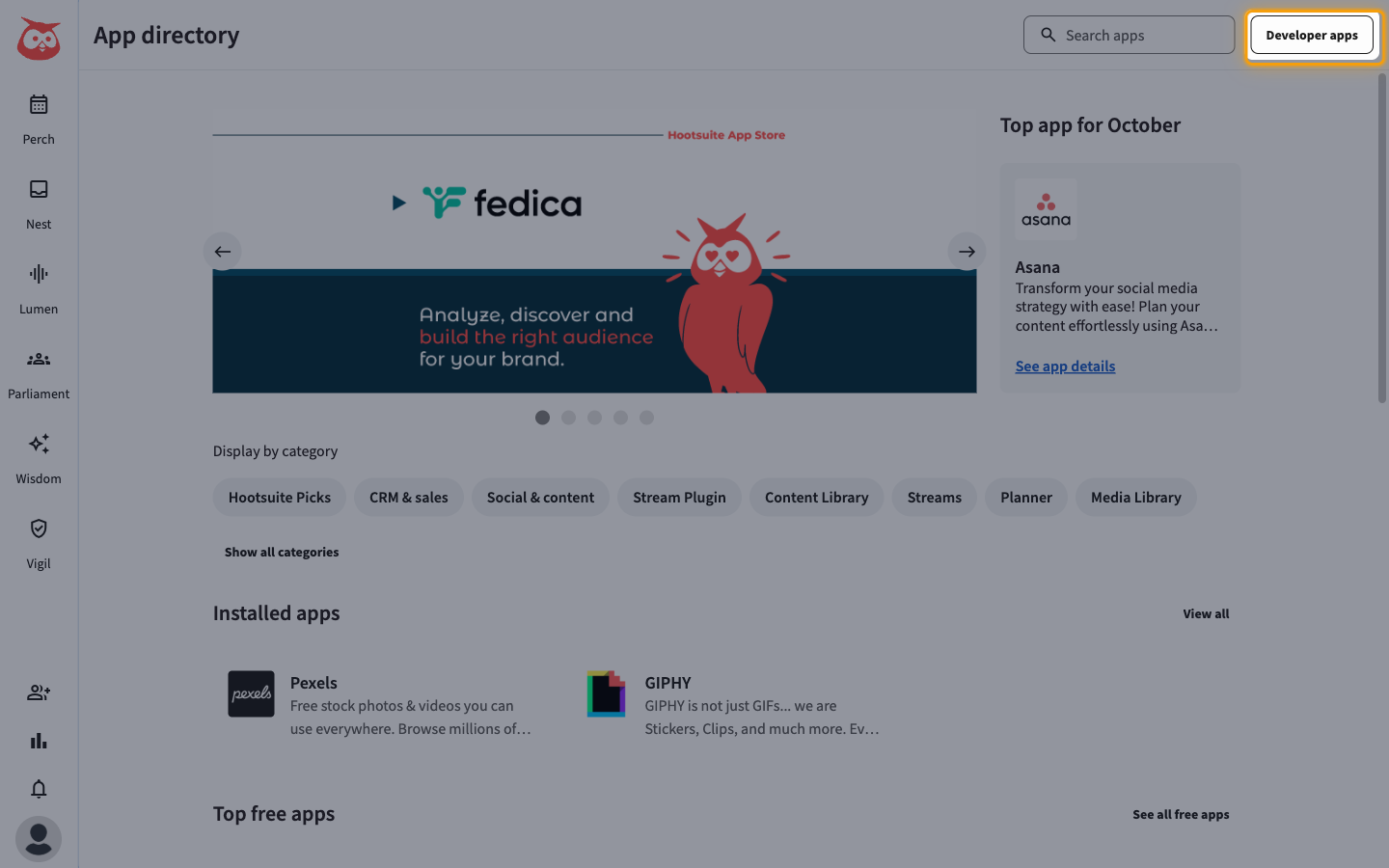Click View all installed apps

click(1206, 613)
